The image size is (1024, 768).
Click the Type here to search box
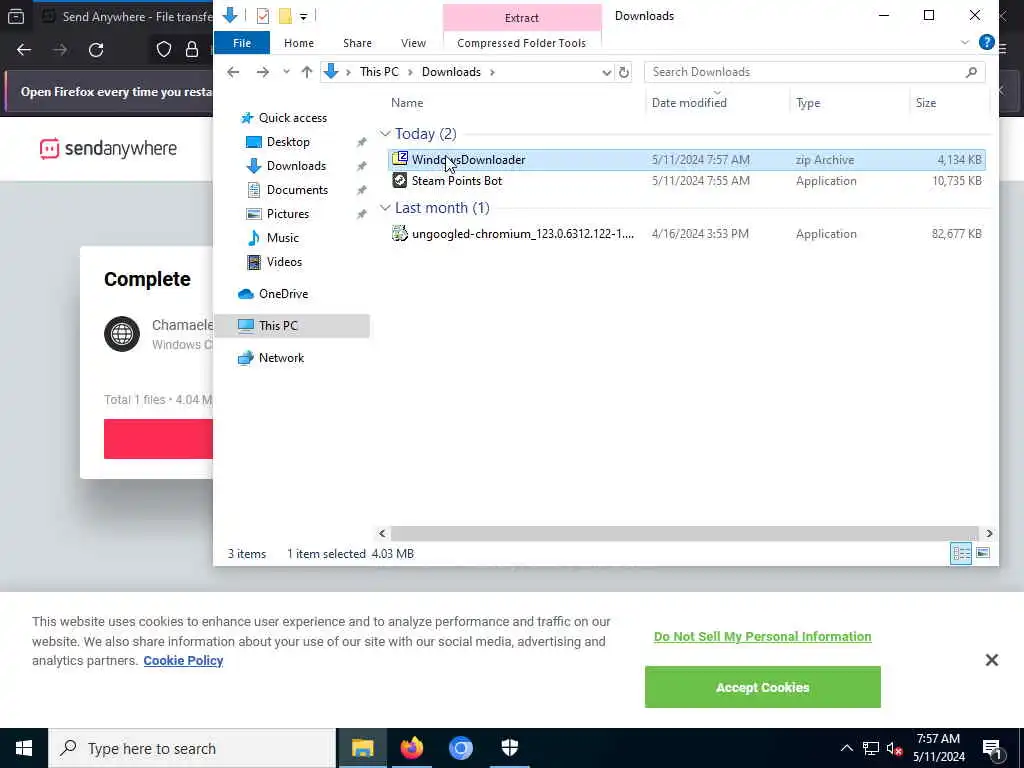192,748
